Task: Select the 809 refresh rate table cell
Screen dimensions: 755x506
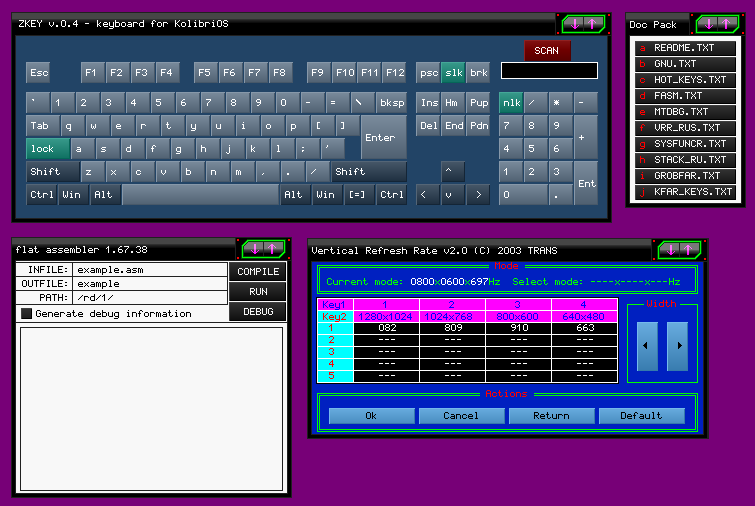Action: click(x=453, y=327)
